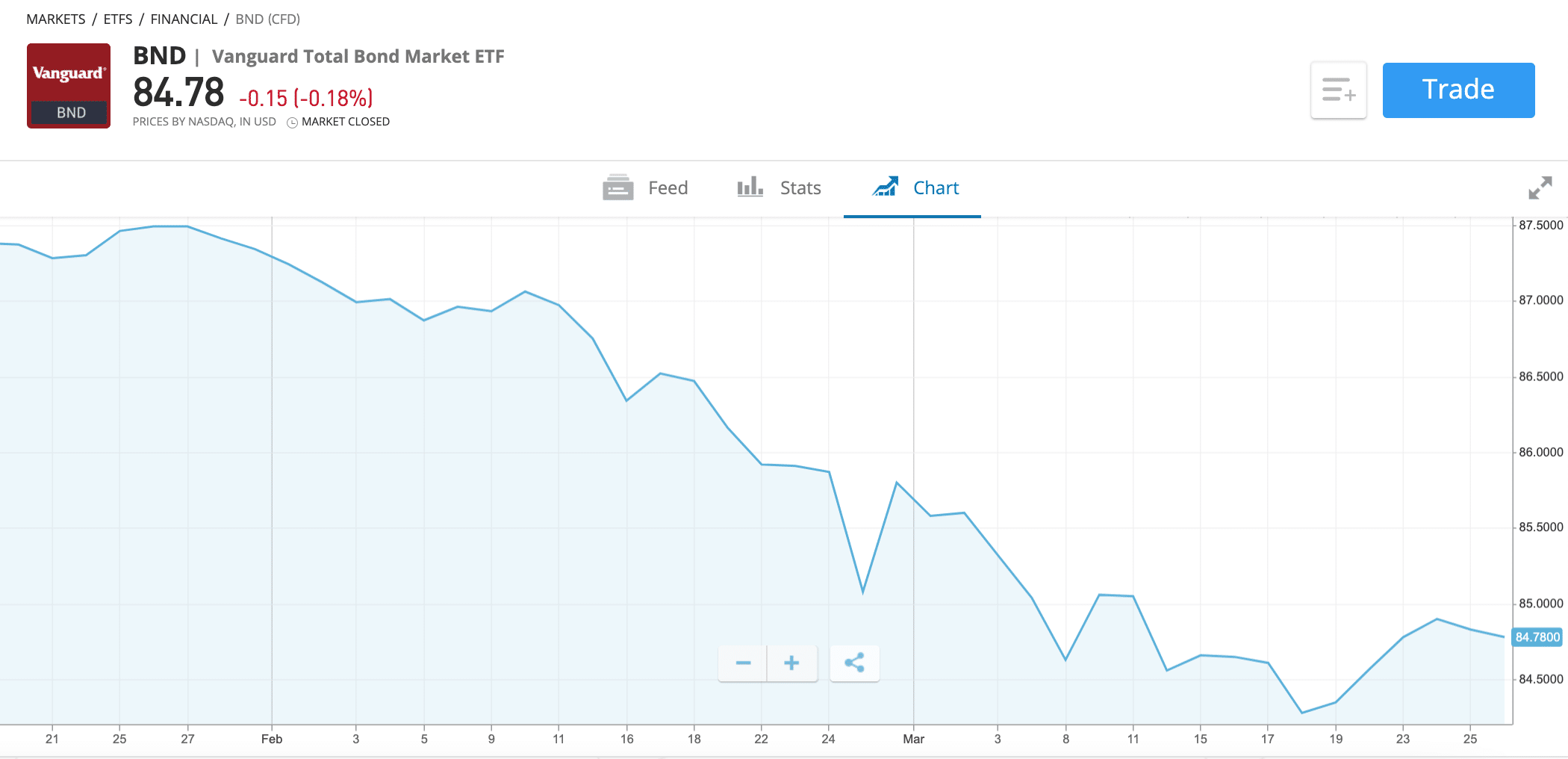Zoom in chart with plus button
Image resolution: width=1568 pixels, height=759 pixels.
(792, 663)
